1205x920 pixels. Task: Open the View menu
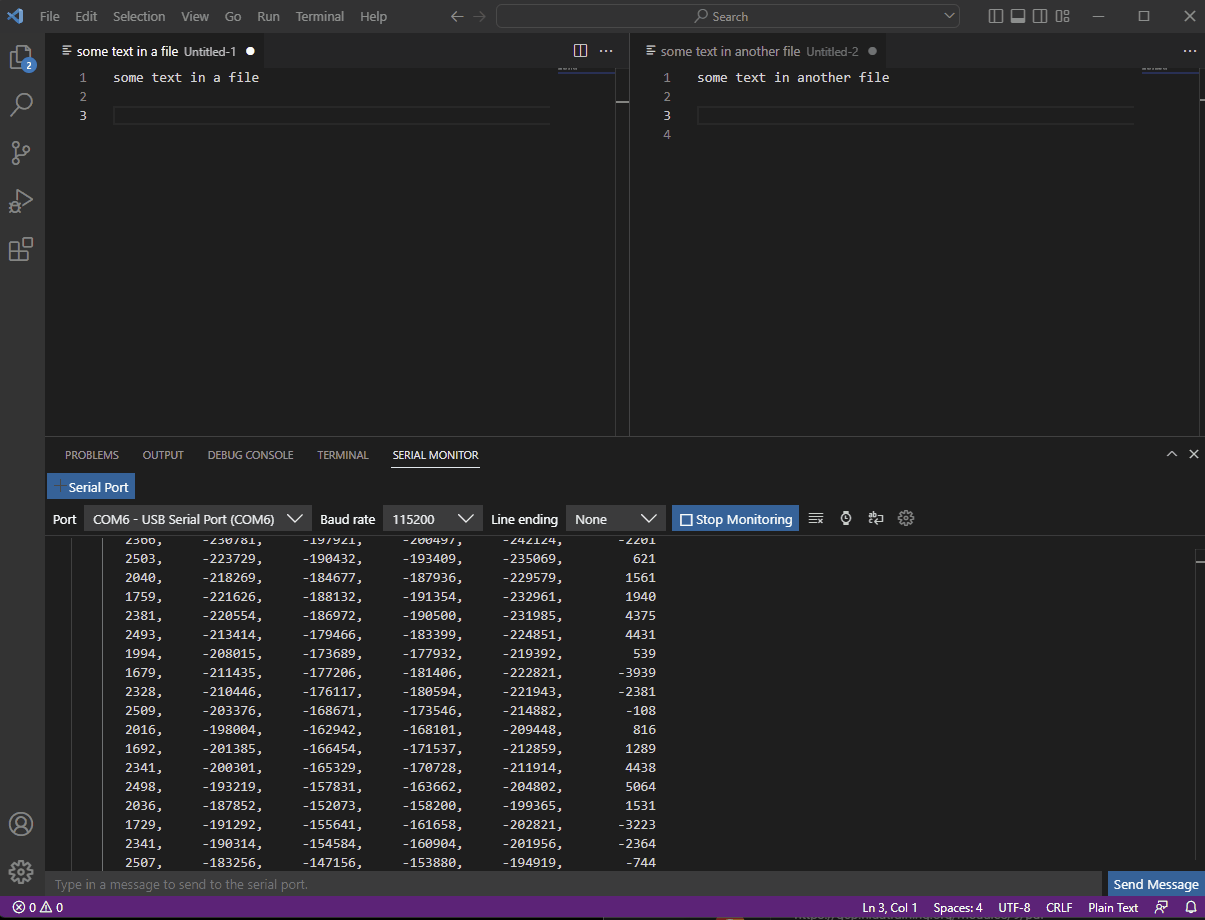195,16
